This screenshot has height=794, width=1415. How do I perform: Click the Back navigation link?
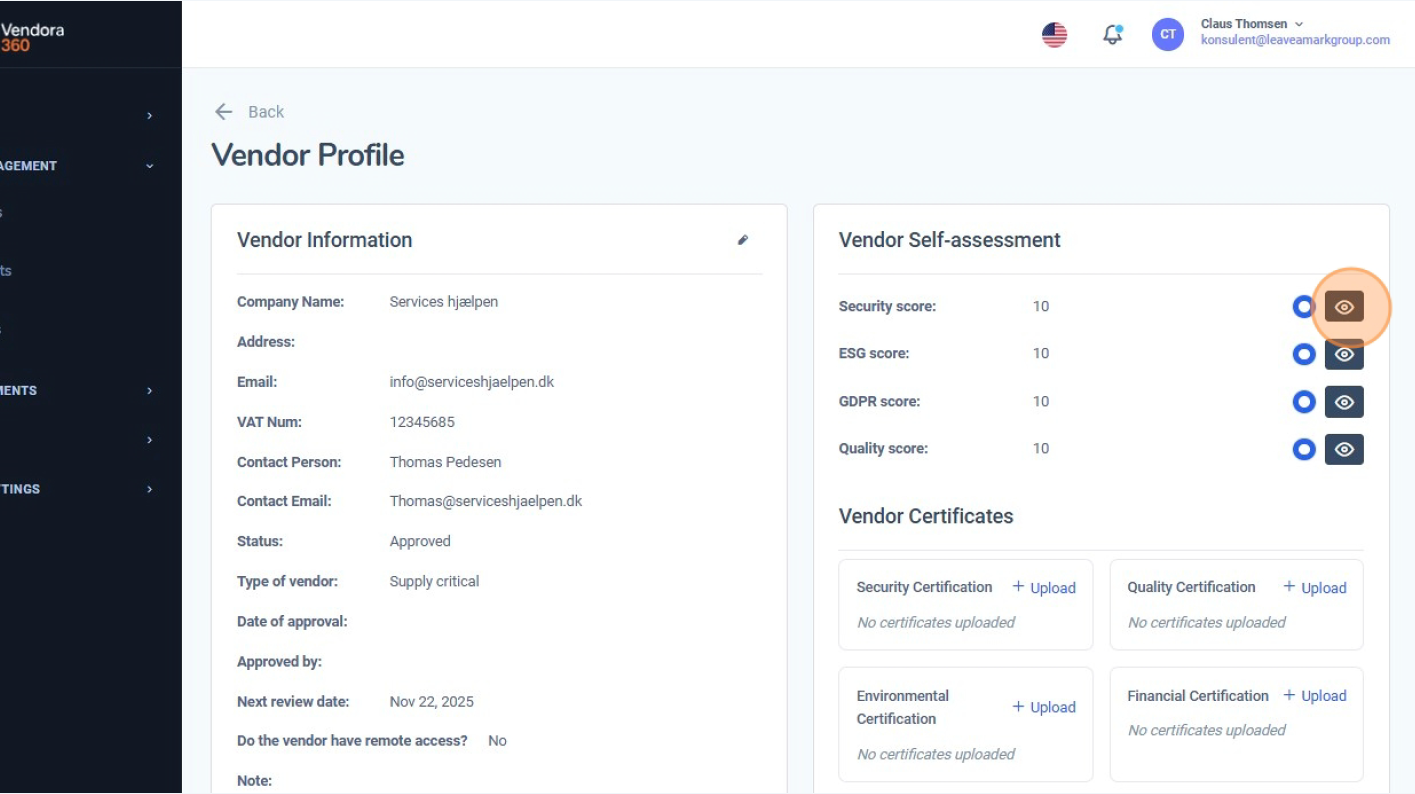pos(265,111)
